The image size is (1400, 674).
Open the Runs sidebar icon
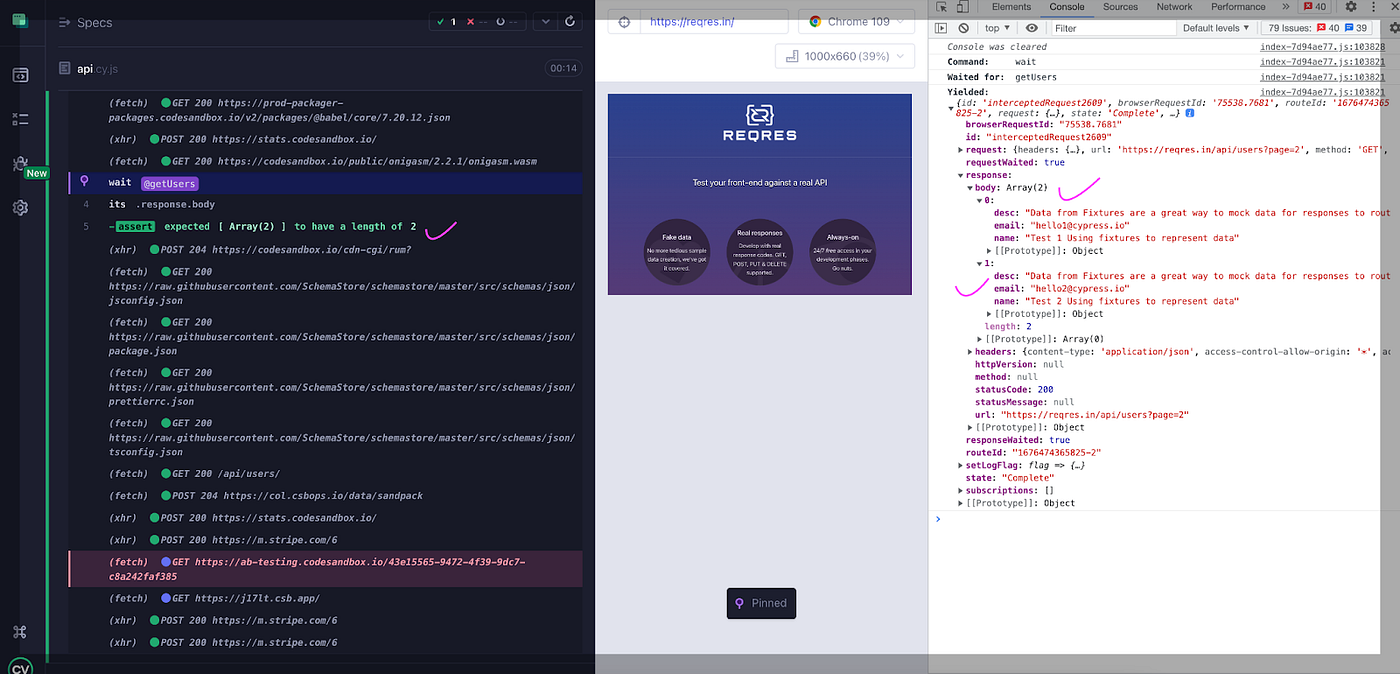pyautogui.click(x=20, y=119)
